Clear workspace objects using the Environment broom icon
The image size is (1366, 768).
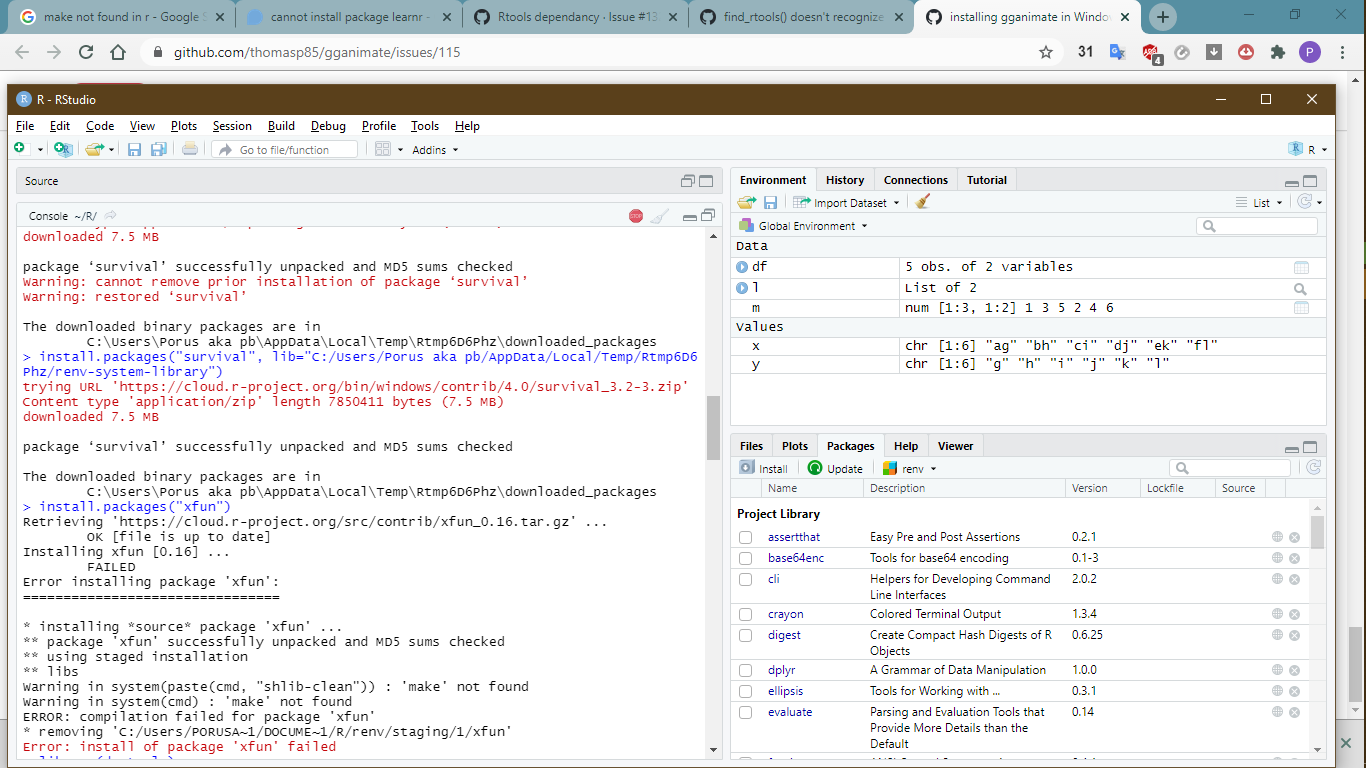pyautogui.click(x=922, y=201)
